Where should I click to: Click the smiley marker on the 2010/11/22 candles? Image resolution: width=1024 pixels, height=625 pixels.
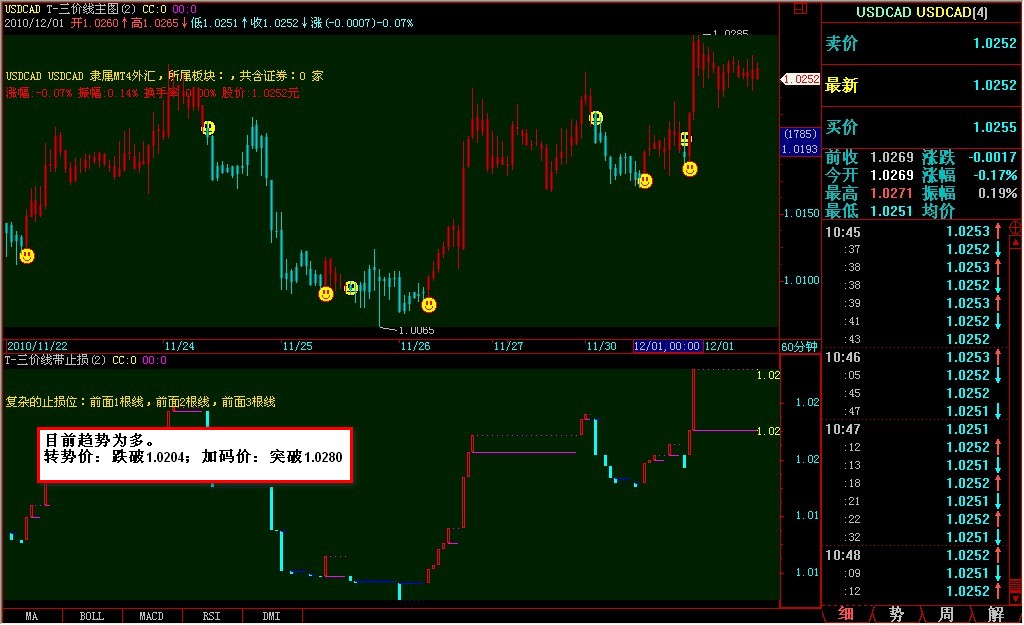click(27, 256)
